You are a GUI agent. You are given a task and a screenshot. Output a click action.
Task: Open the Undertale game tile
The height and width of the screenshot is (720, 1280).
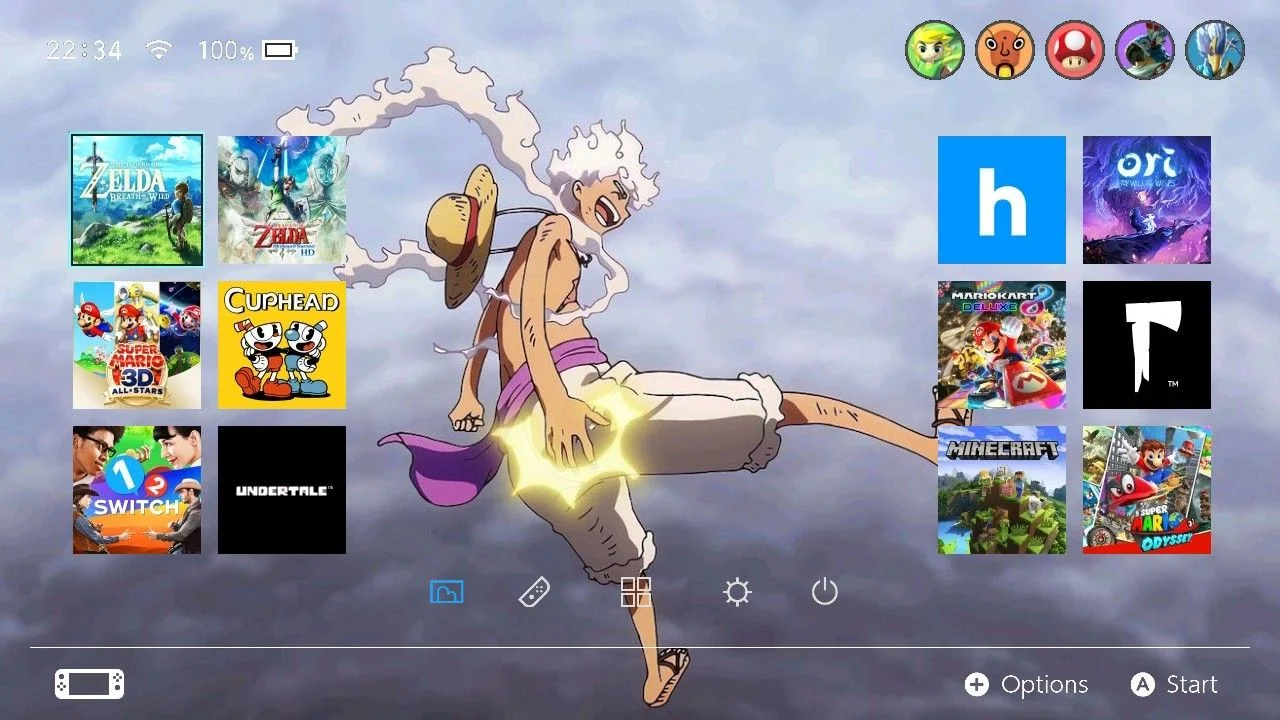click(x=282, y=490)
